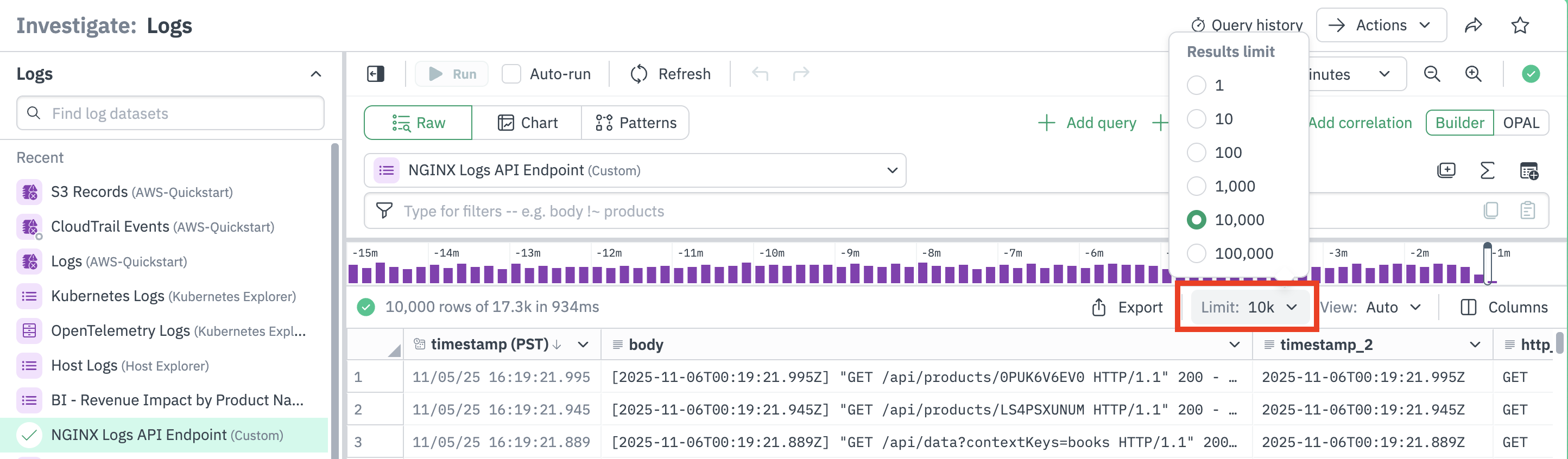1568x459 pixels.
Task: Collapse the left sidebar panel icon
Action: 376,74
